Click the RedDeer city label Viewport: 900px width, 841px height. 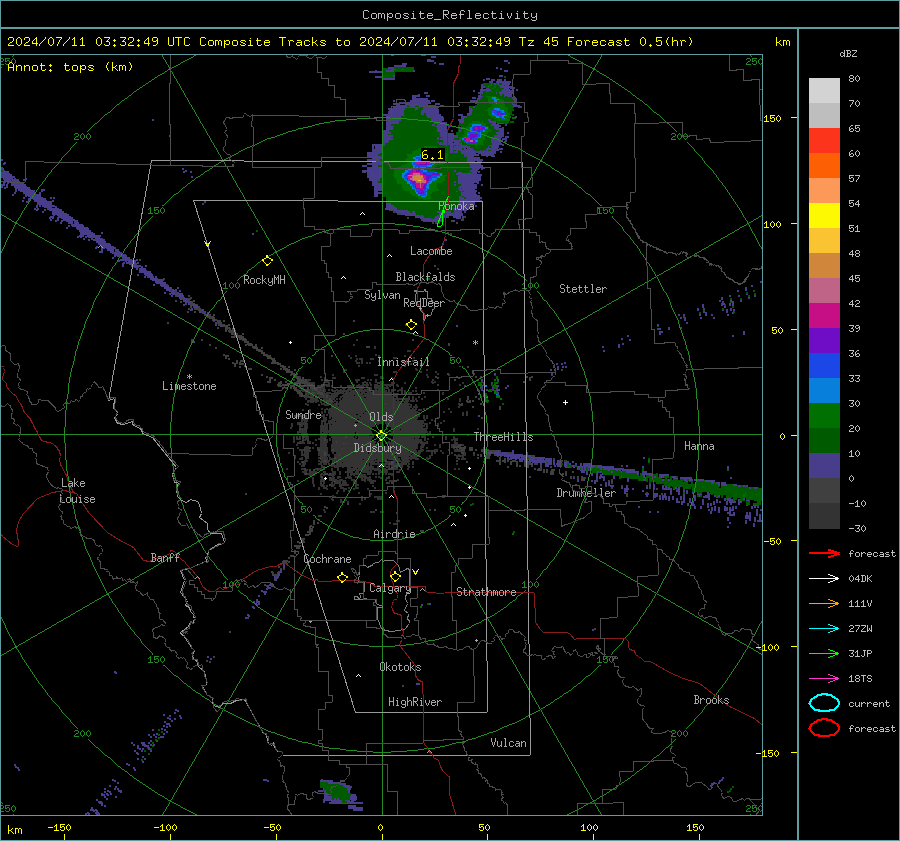click(x=424, y=303)
